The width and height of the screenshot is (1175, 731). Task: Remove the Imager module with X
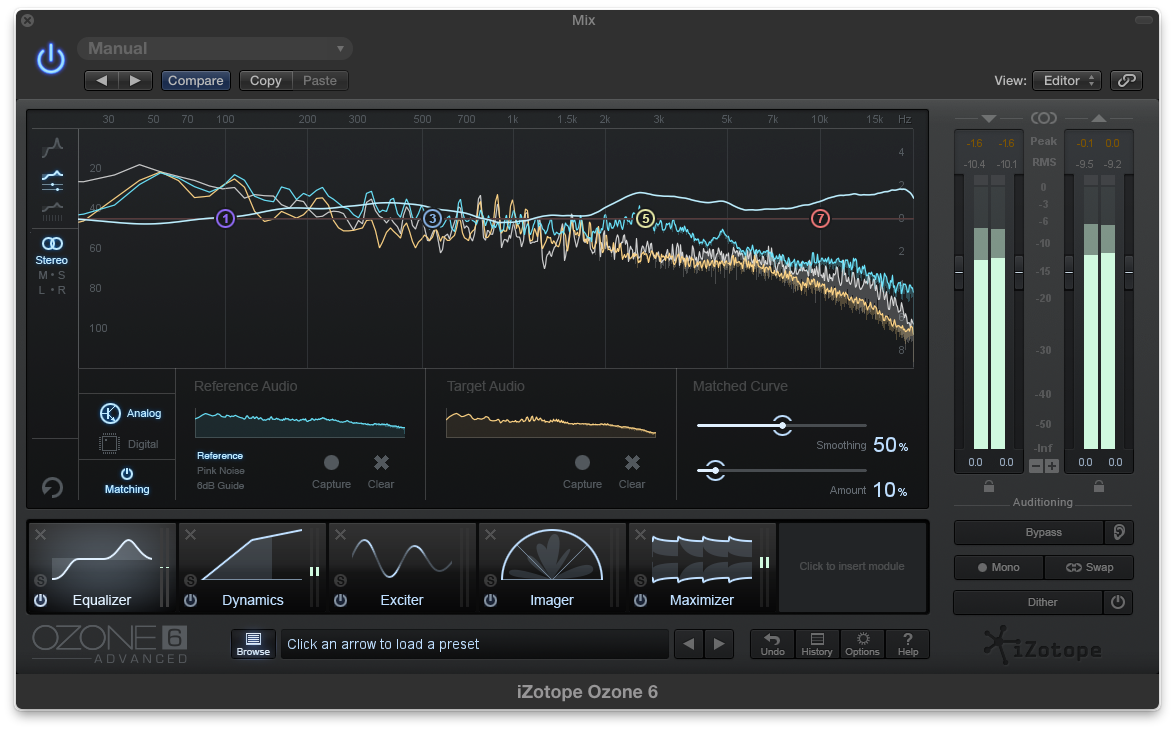[490, 535]
